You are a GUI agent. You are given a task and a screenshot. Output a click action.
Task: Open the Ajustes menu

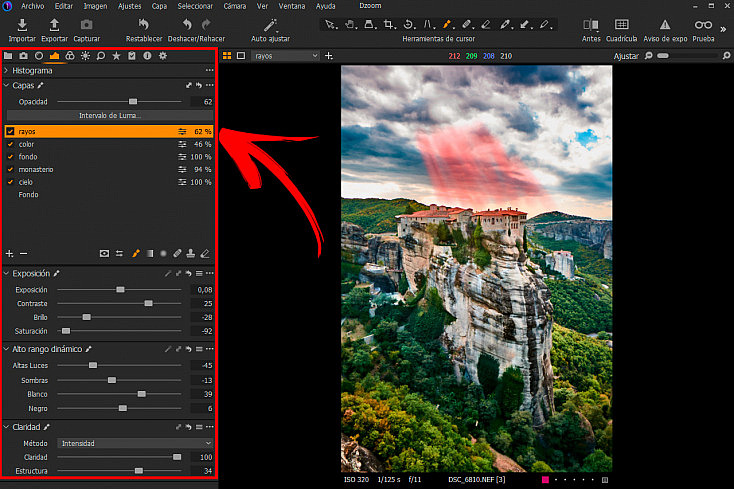(x=129, y=6)
